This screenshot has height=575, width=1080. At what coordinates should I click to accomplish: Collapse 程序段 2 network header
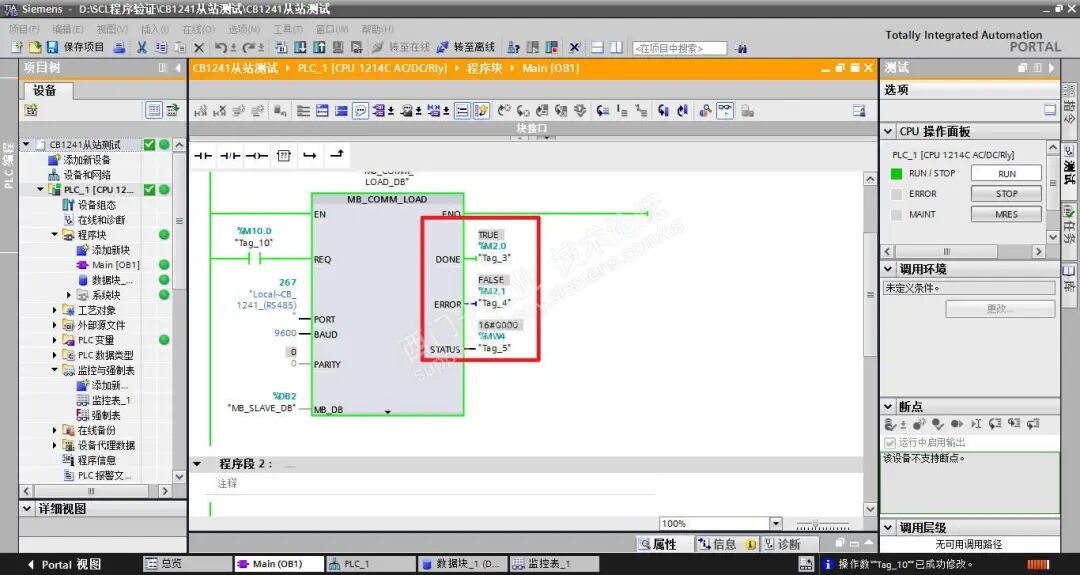coord(197,464)
